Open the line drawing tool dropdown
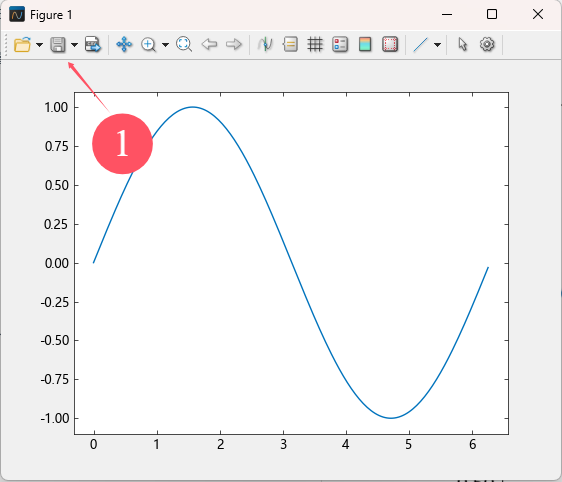The width and height of the screenshot is (562, 482). [x=437, y=45]
